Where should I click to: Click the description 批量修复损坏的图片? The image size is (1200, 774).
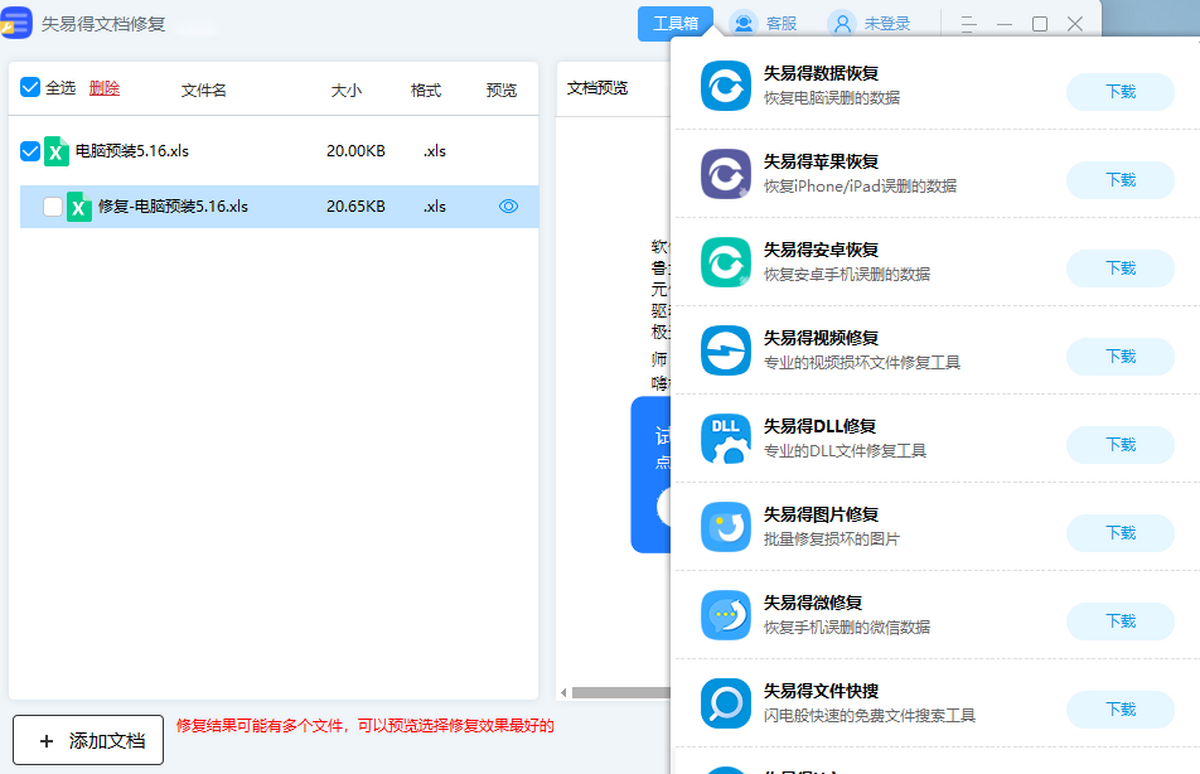pos(832,539)
